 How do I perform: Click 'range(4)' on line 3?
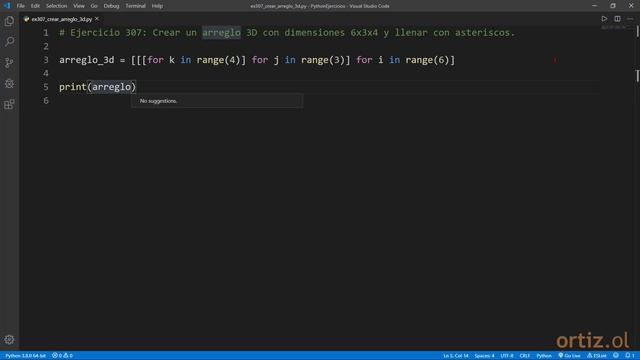tap(218, 60)
